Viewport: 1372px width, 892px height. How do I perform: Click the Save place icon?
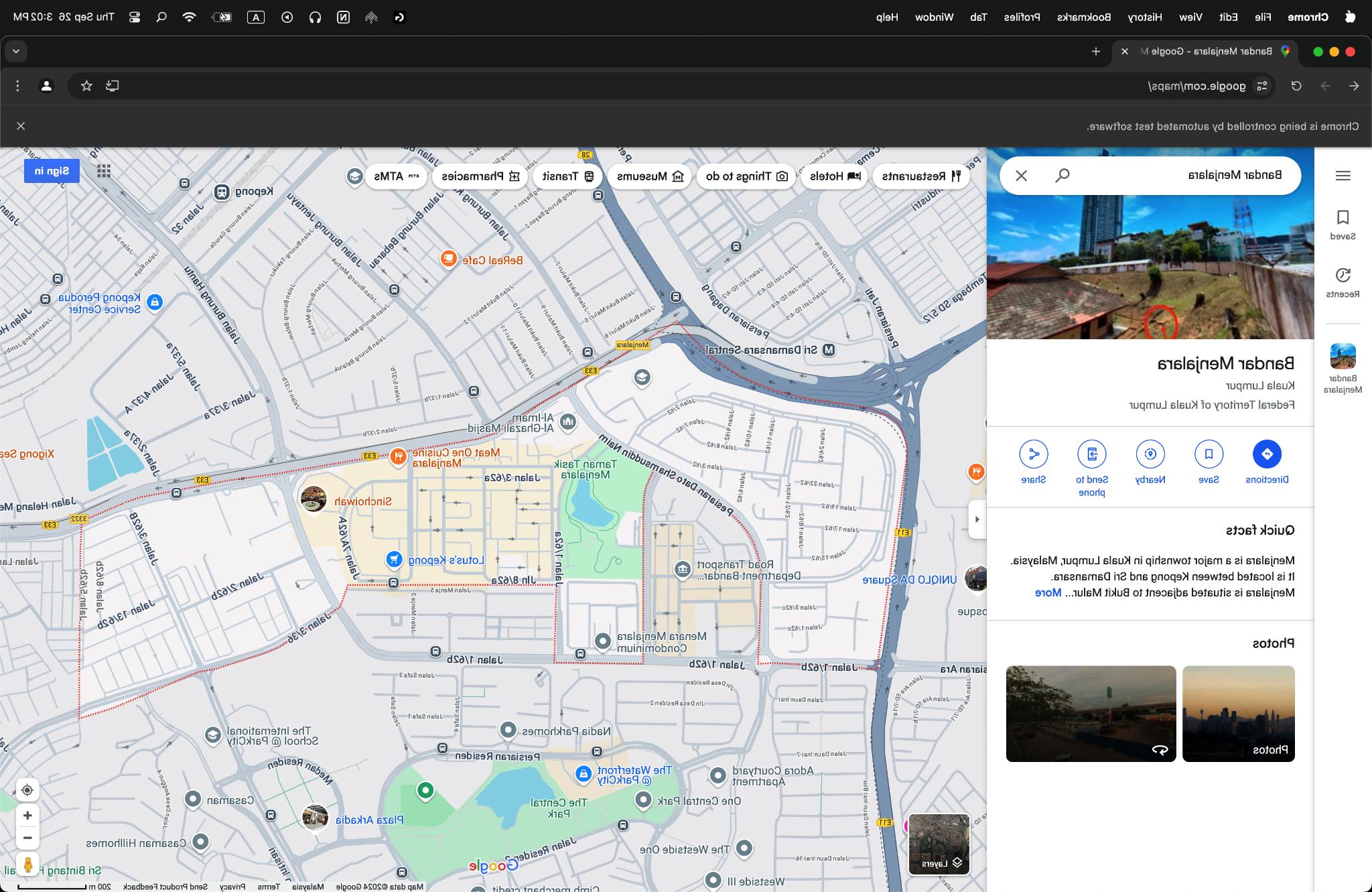click(x=1209, y=454)
